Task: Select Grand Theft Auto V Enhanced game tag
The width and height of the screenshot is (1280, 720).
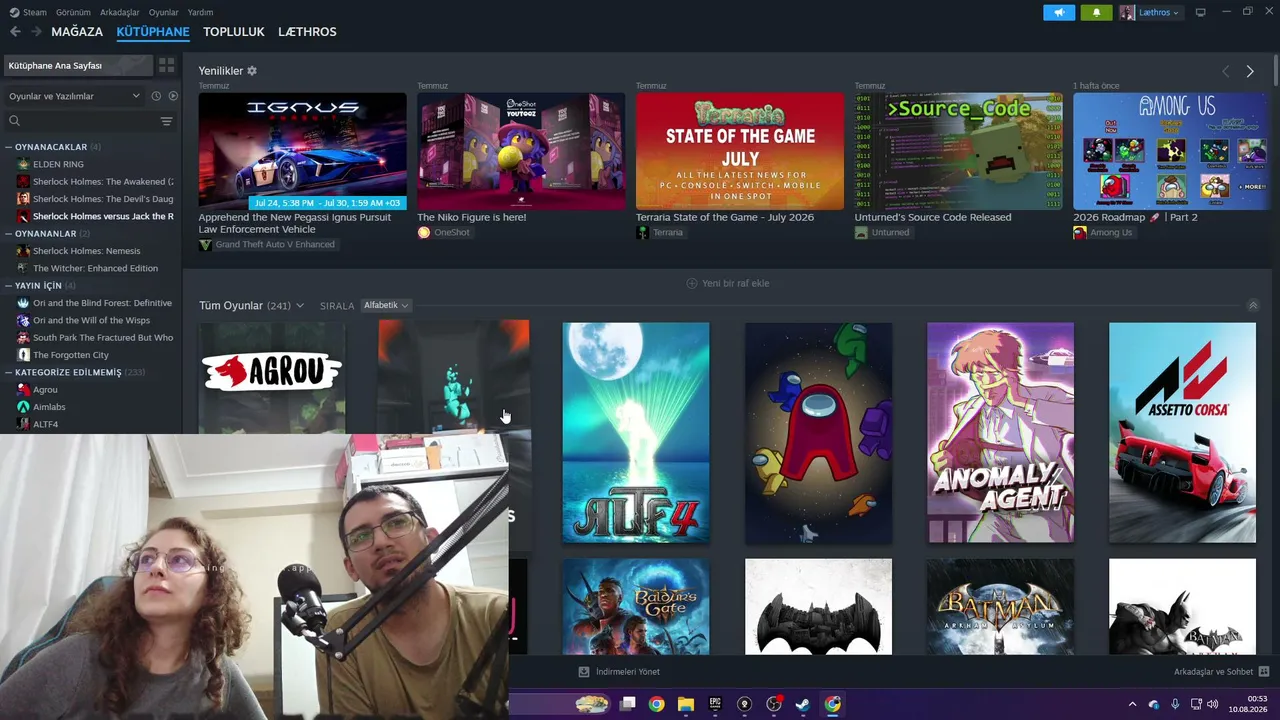Action: [267, 245]
